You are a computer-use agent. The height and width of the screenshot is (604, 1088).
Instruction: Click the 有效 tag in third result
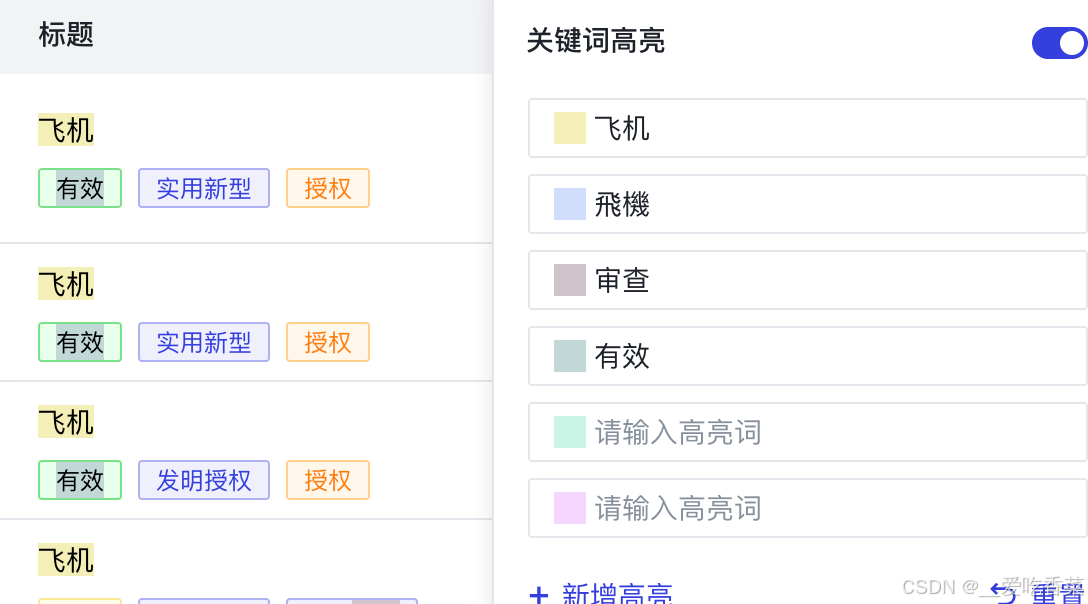(x=80, y=480)
